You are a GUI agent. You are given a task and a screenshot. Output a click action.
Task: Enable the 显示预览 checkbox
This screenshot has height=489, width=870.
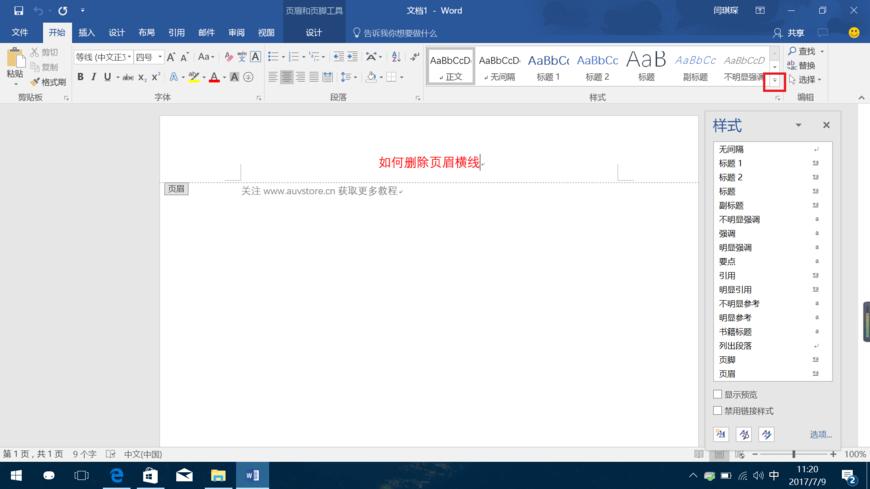coord(717,394)
